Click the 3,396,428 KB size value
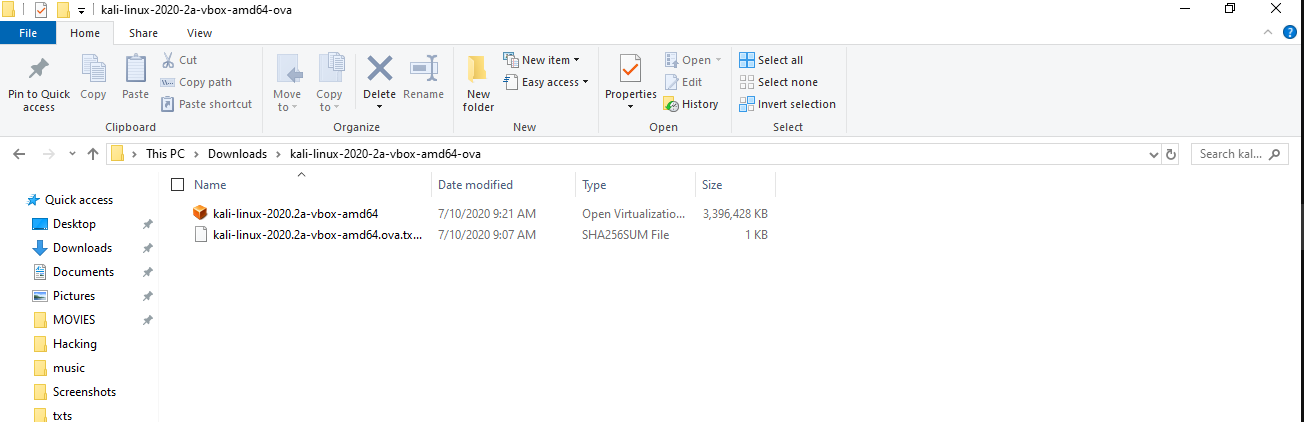This screenshot has width=1304, height=422. pyautogui.click(x=735, y=213)
